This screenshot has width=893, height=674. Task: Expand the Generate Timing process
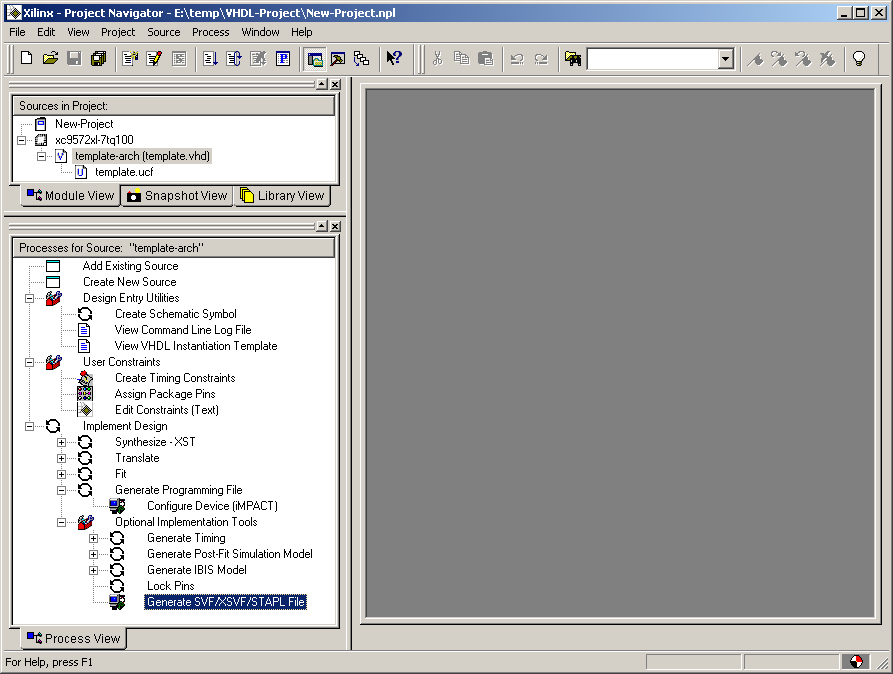pos(93,538)
